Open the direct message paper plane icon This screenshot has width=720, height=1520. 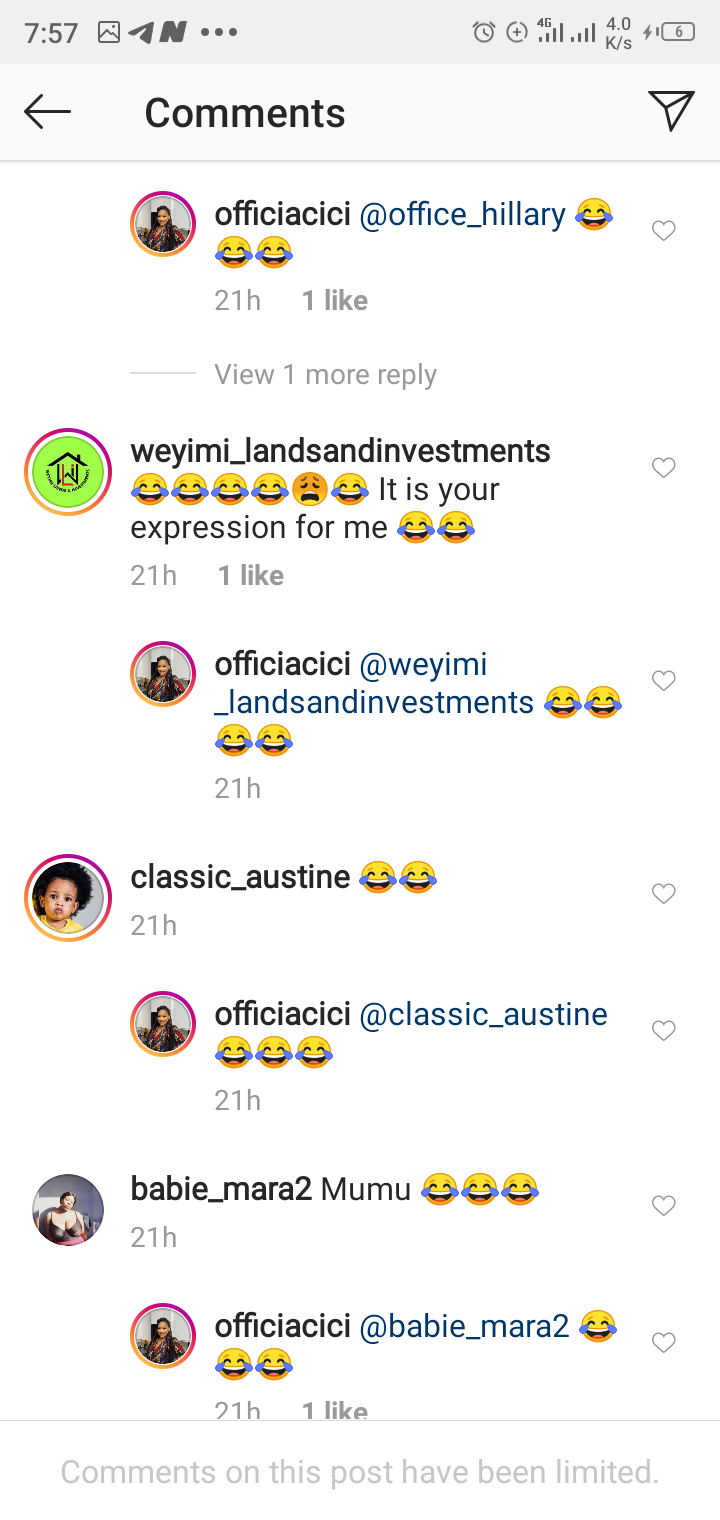tap(670, 111)
